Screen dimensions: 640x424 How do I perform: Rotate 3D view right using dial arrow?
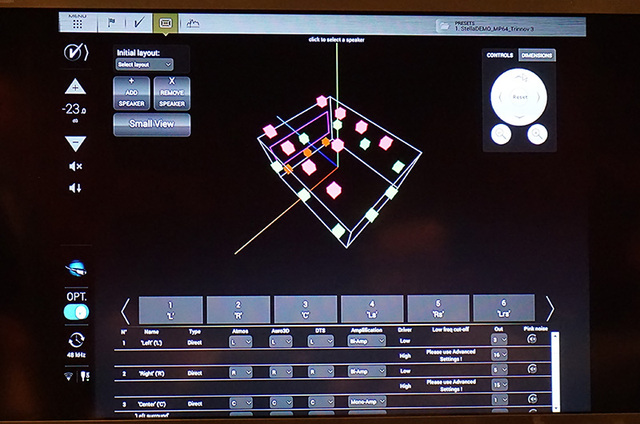click(x=538, y=98)
